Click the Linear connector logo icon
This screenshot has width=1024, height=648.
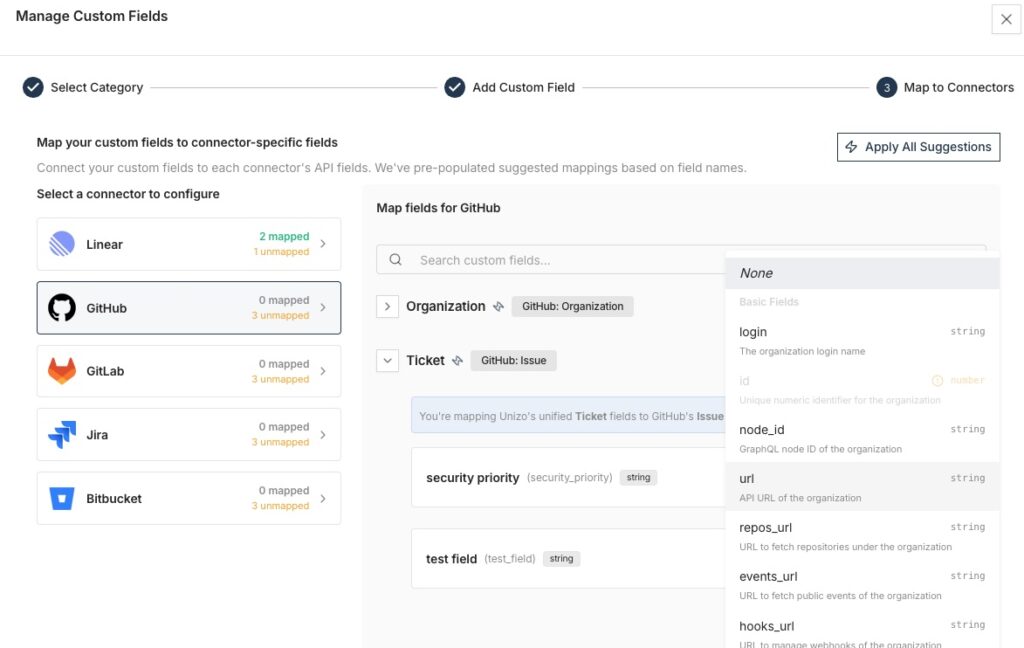tap(62, 244)
